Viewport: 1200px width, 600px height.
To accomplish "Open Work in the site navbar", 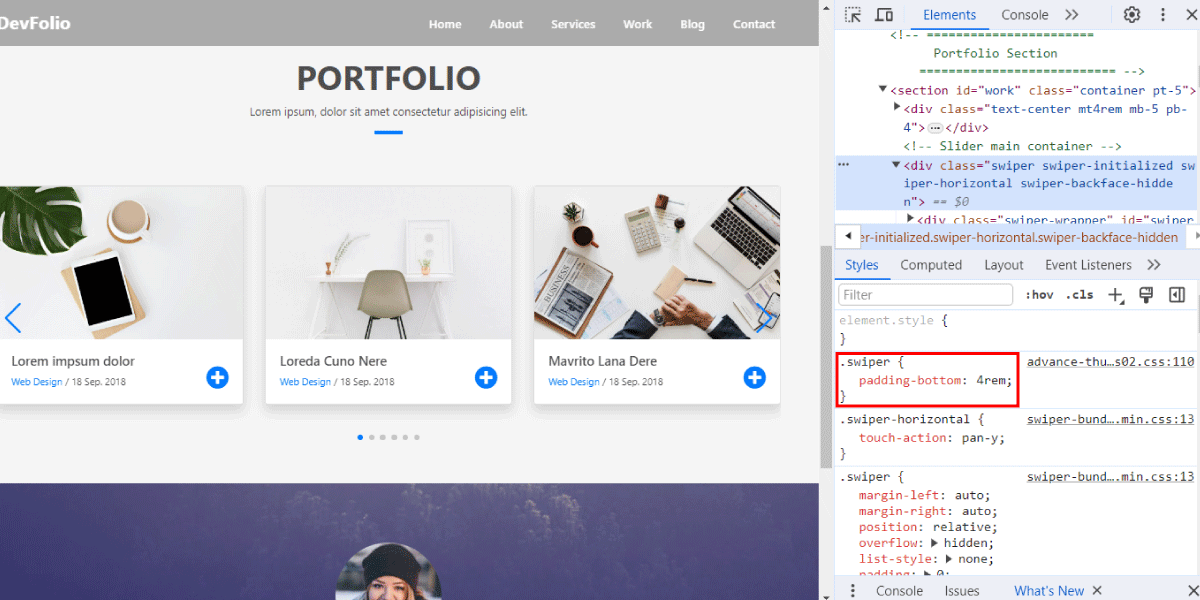I will click(x=637, y=24).
